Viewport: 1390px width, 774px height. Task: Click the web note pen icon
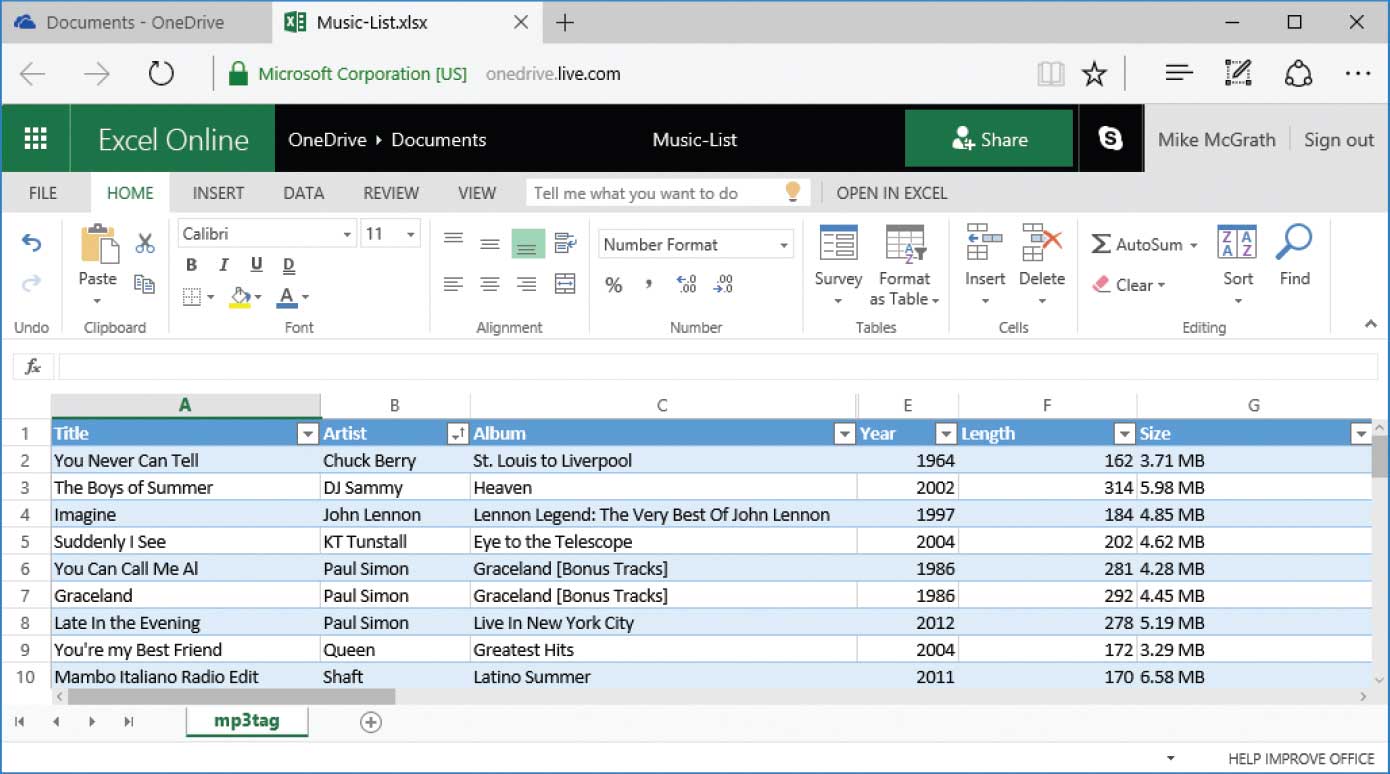pyautogui.click(x=1238, y=73)
